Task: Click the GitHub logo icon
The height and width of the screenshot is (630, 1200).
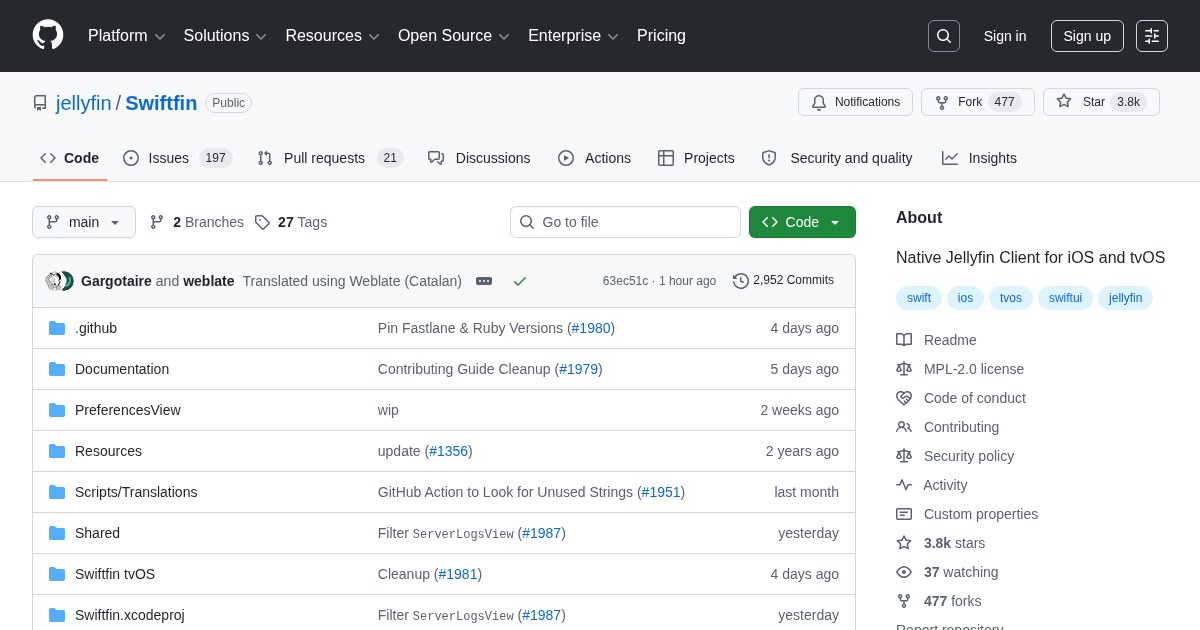Action: tap(48, 36)
